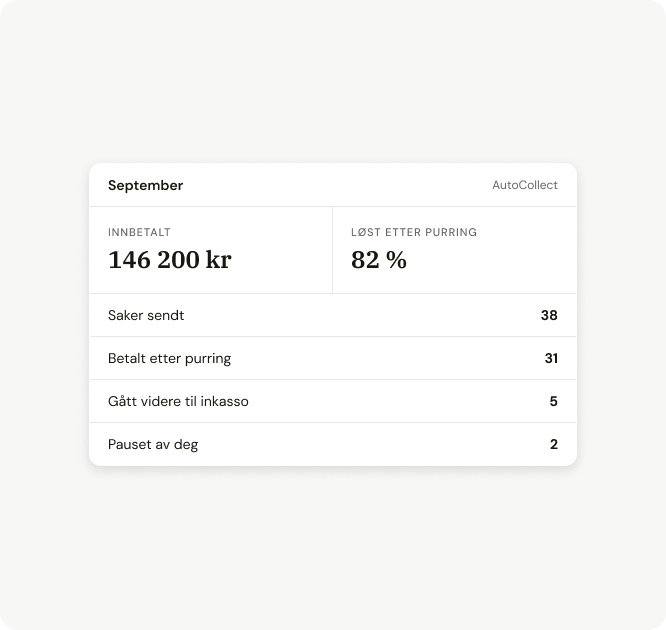Open the AutoCollect link
The width and height of the screenshot is (666, 630).
(x=525, y=185)
